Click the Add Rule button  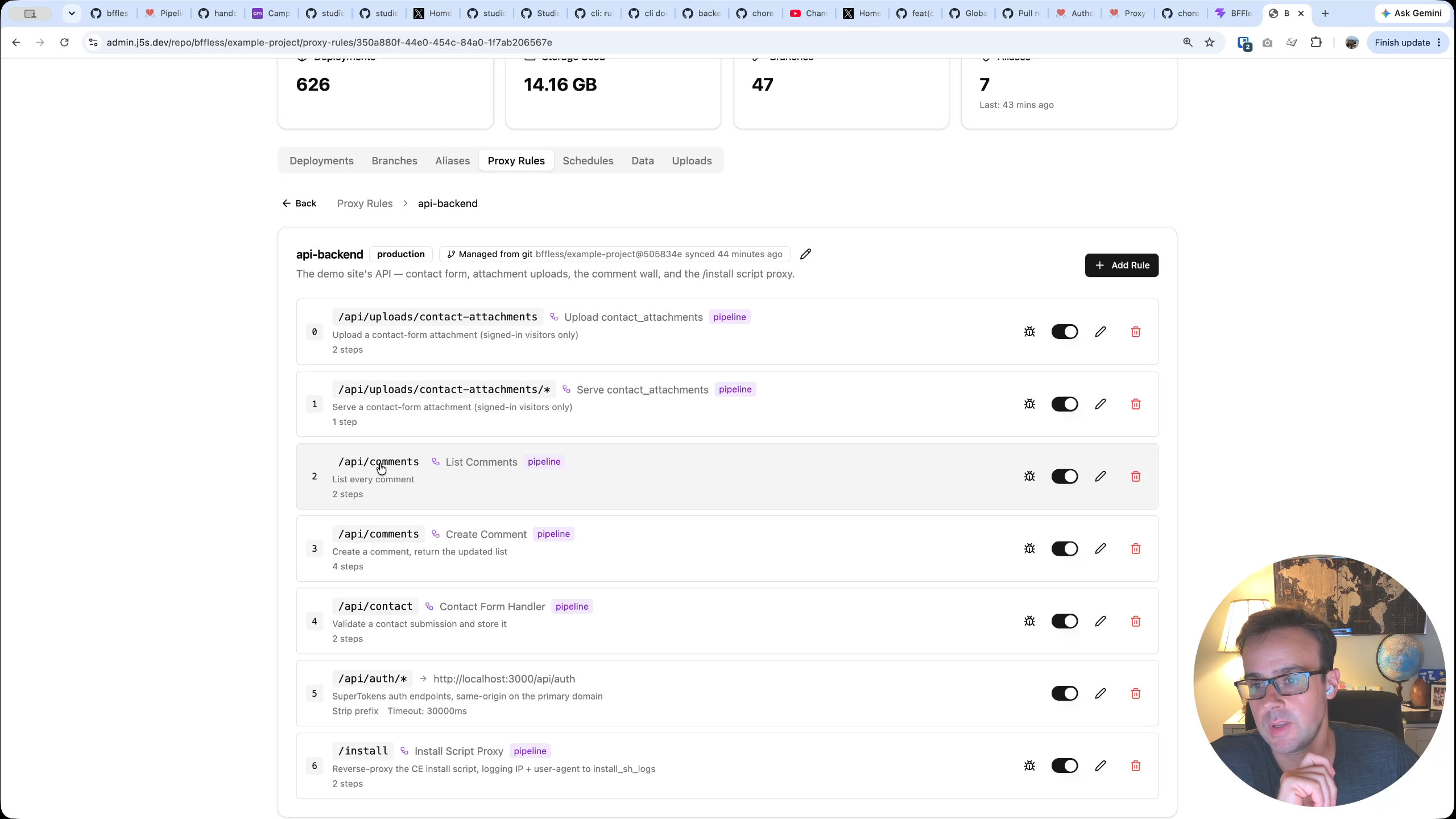[1122, 265]
